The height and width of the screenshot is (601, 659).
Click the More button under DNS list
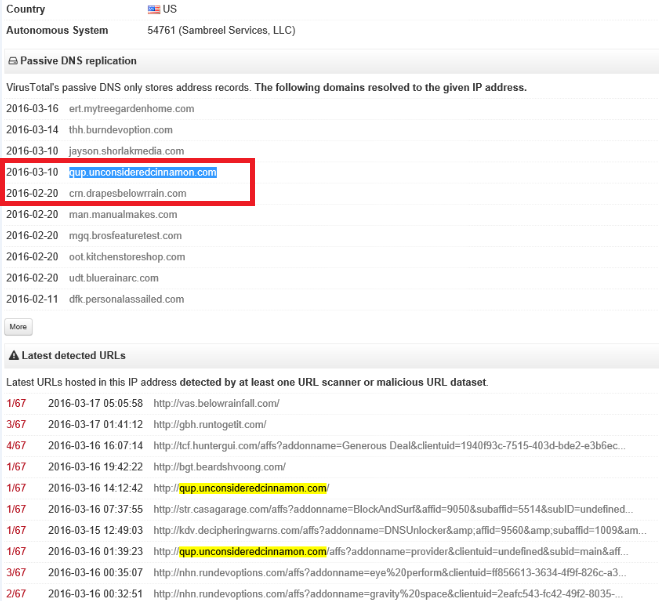pyautogui.click(x=18, y=327)
